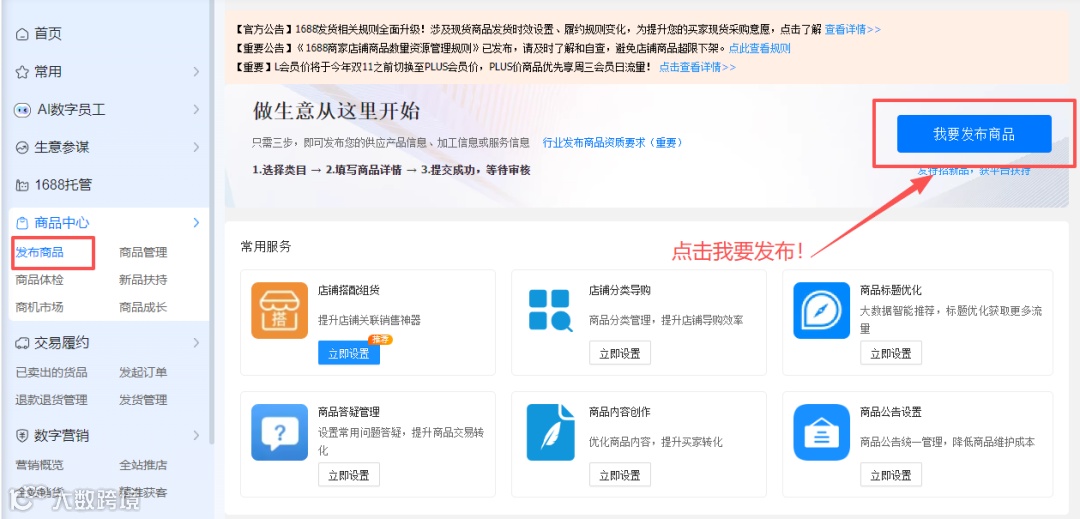Click the 首页 menu label
Image resolution: width=1080 pixels, height=519 pixels.
click(48, 34)
